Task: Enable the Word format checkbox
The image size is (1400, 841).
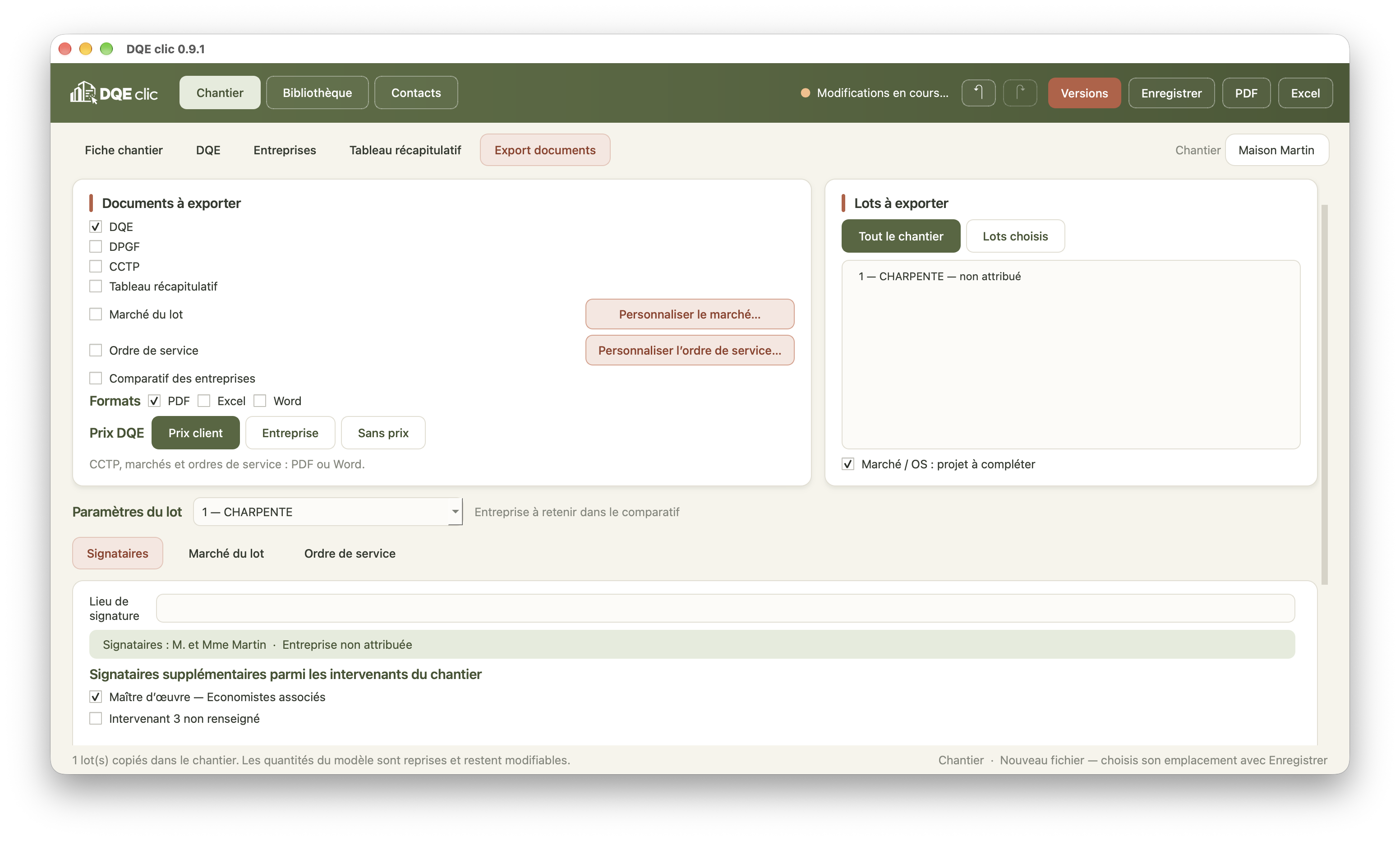Action: (259, 401)
